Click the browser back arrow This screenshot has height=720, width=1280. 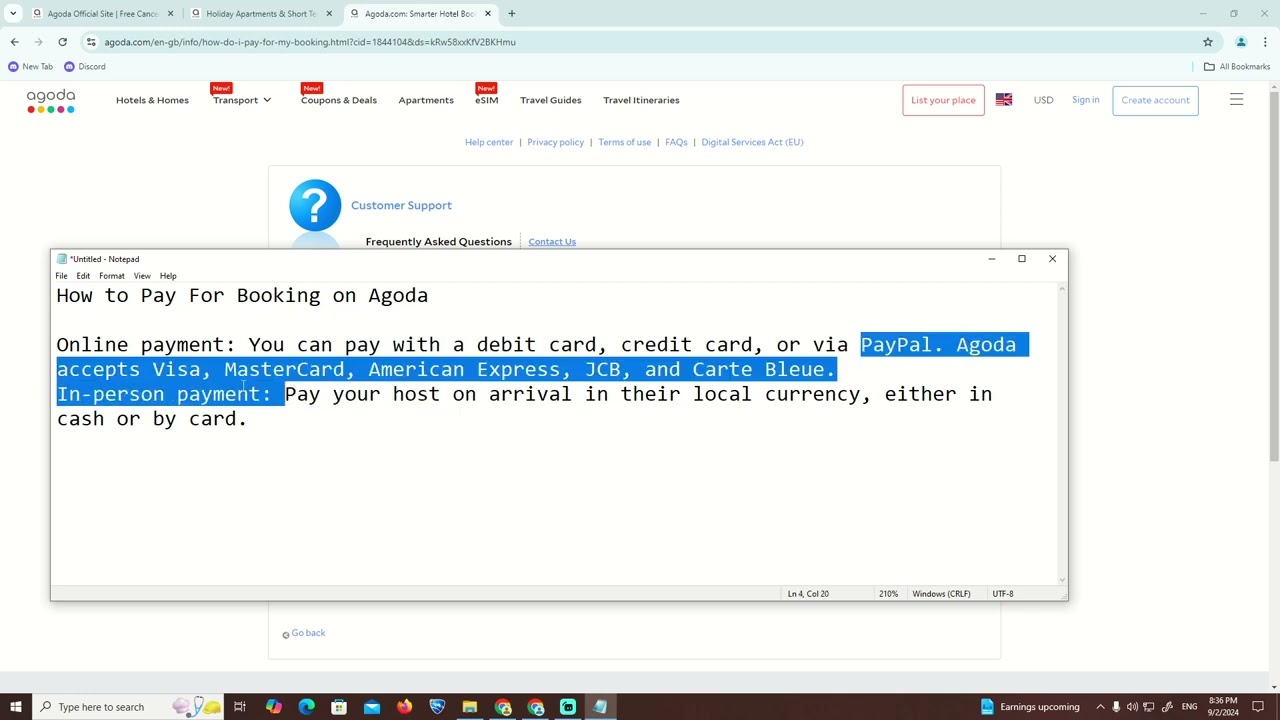14,42
